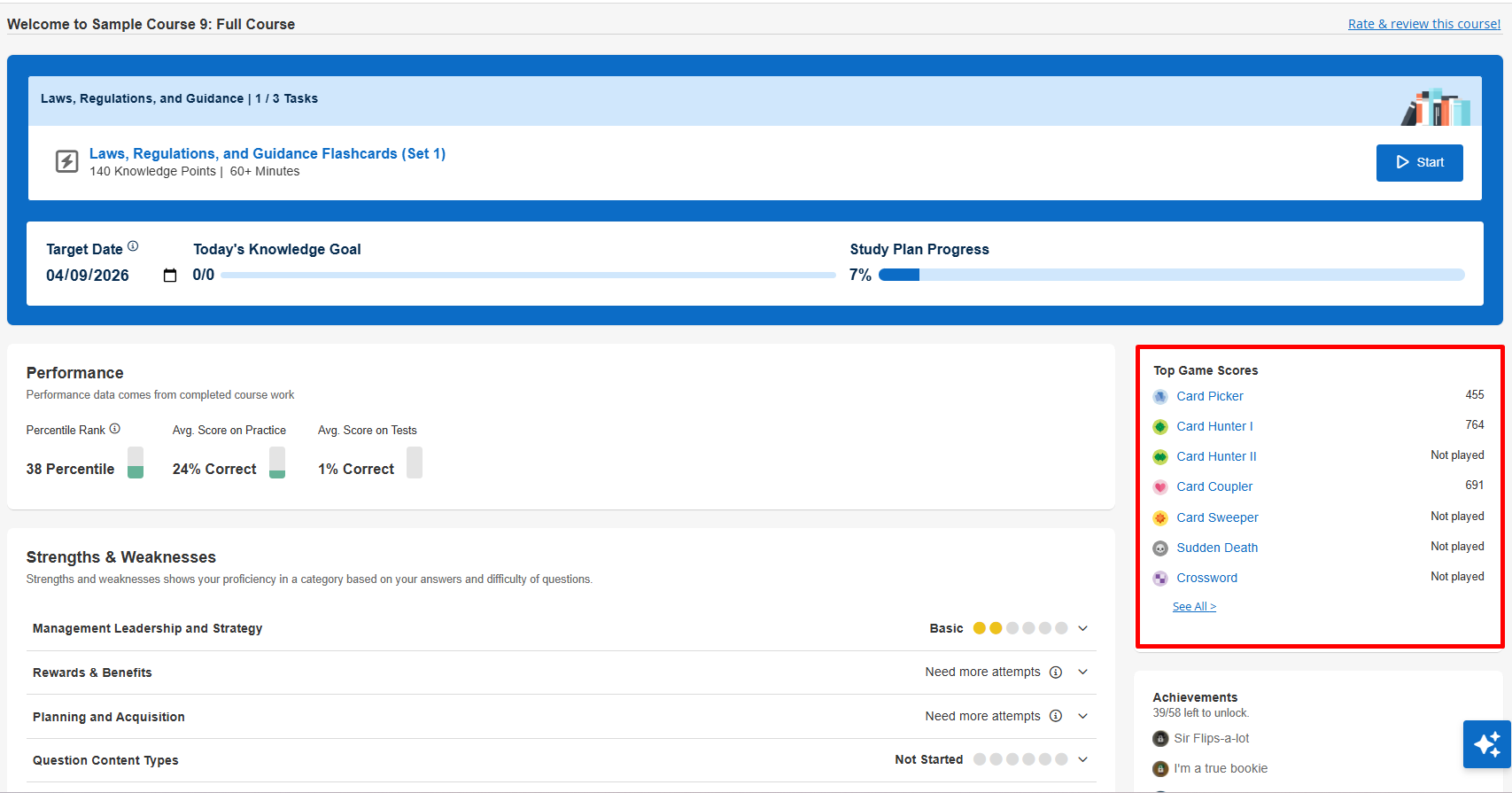
Task: Click Need more attempts for Planning and Acquisition
Action: [983, 716]
